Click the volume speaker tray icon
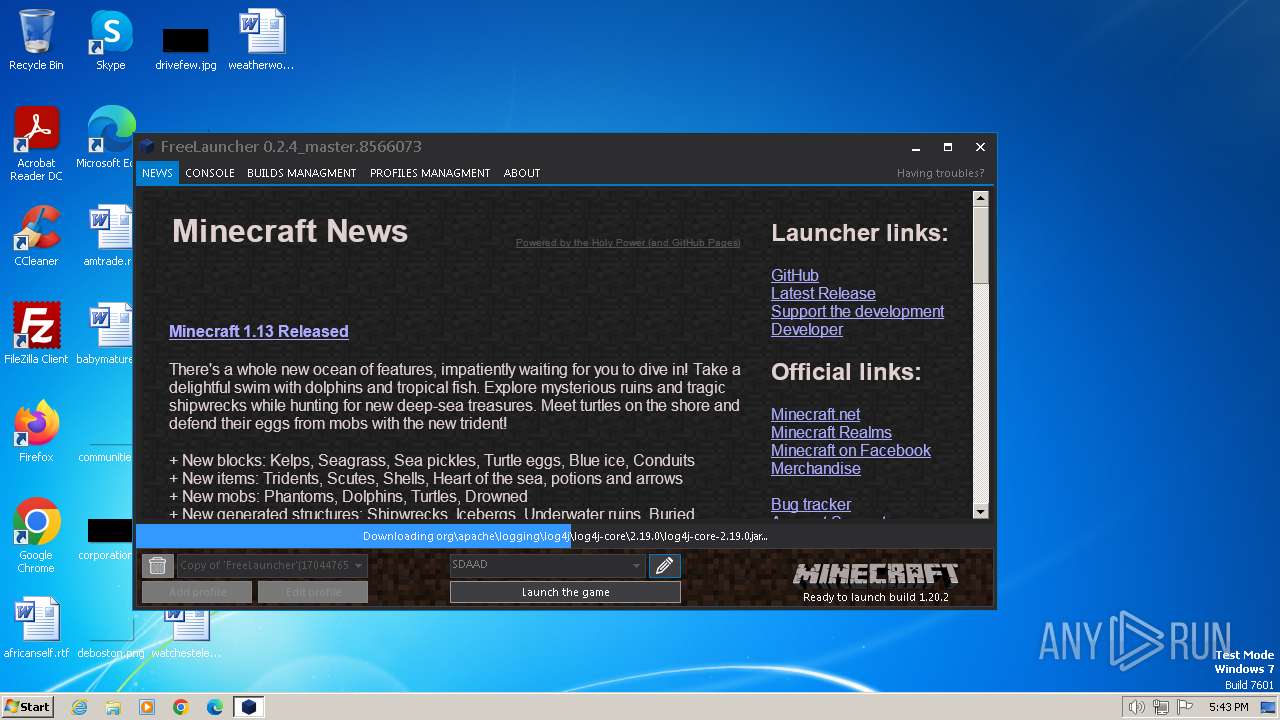The image size is (1280, 720). pos(1136,707)
